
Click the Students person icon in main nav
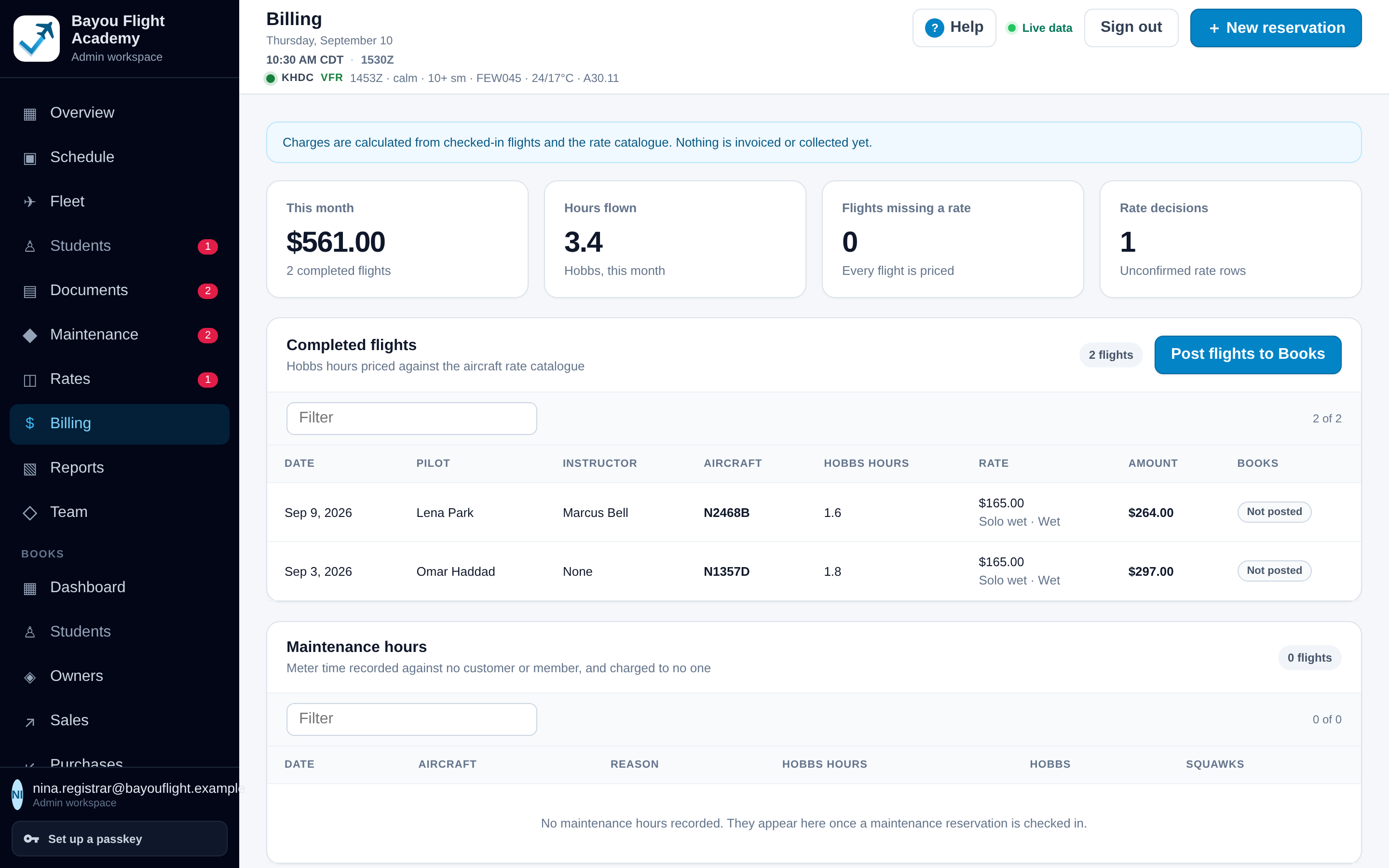(x=30, y=246)
